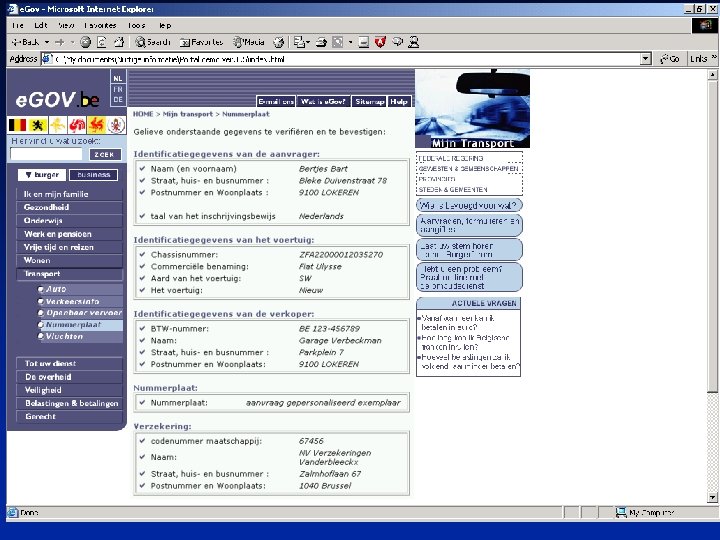
Task: Click the Print toolbar icon
Action: tap(321, 42)
